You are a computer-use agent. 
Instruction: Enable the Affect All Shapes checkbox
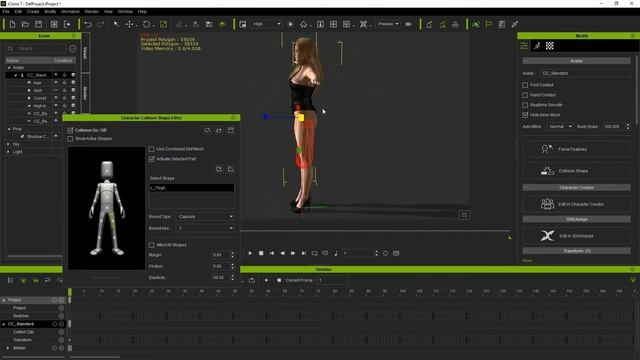151,245
